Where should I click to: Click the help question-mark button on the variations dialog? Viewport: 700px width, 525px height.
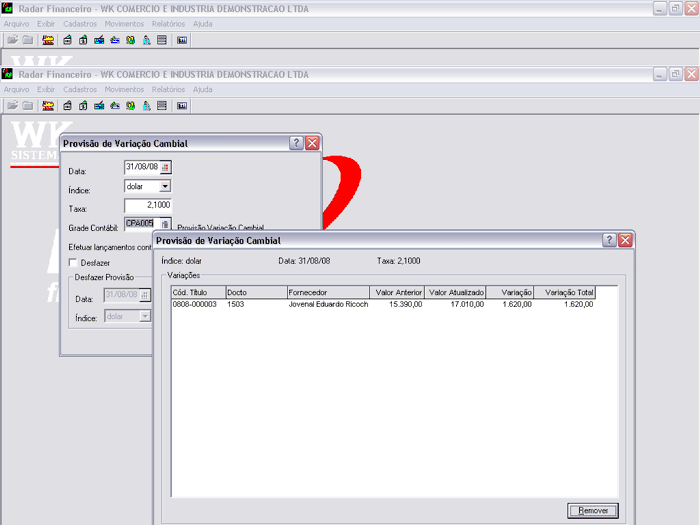[609, 241]
